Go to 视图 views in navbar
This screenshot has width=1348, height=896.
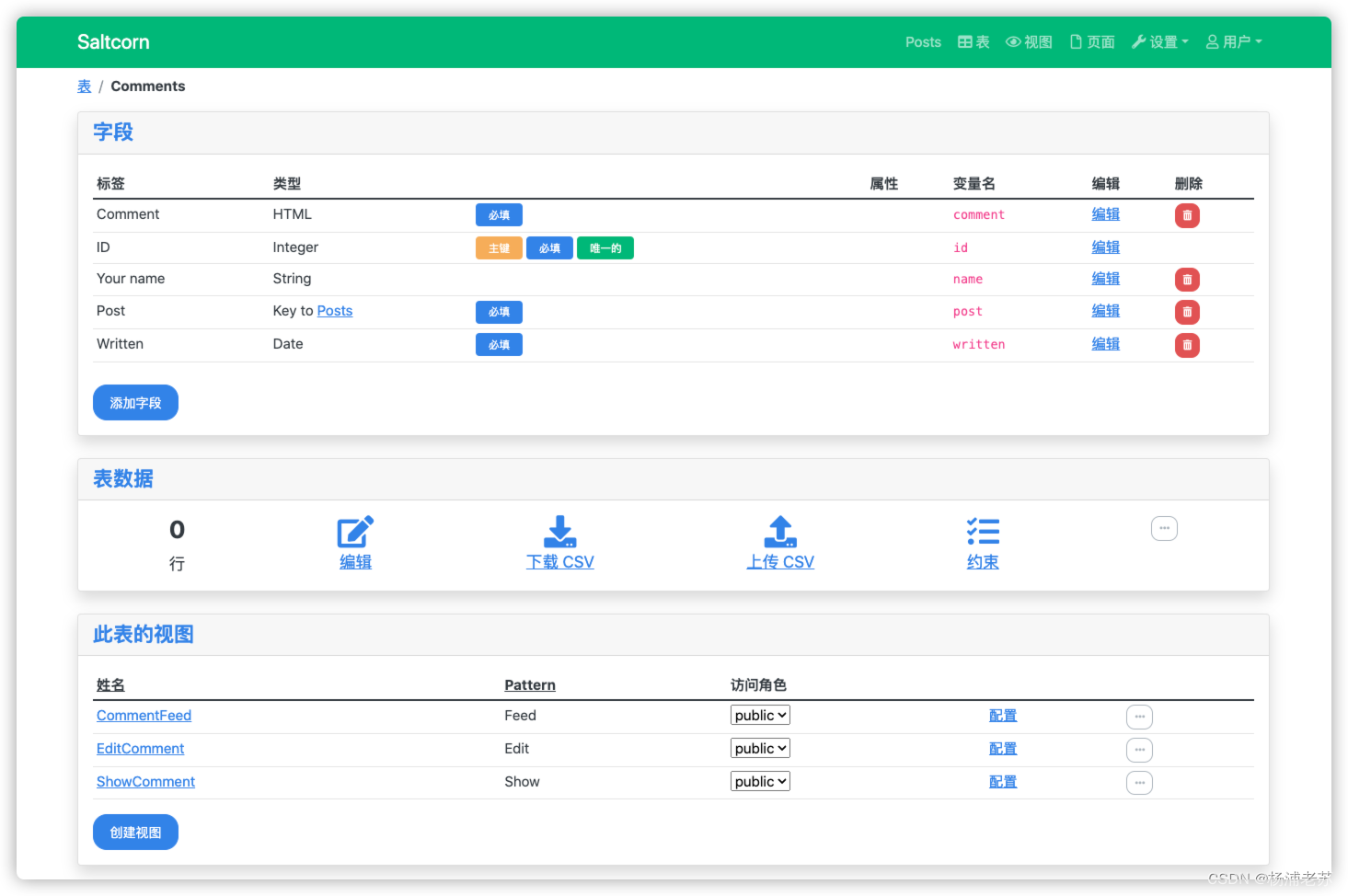tap(1029, 41)
